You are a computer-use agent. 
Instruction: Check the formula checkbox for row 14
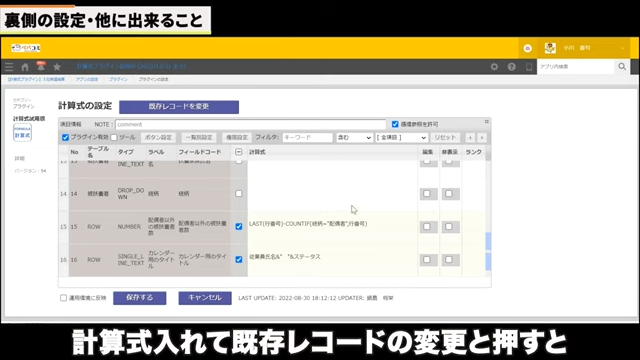coord(239,193)
